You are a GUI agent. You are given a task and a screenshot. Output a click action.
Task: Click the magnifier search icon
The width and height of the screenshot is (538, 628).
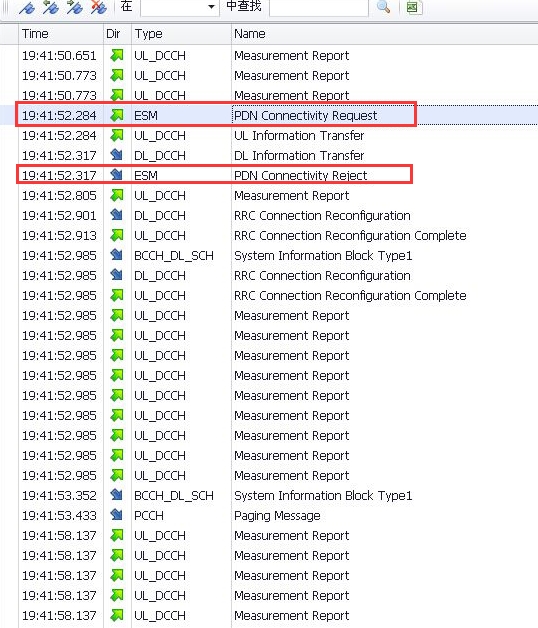383,7
